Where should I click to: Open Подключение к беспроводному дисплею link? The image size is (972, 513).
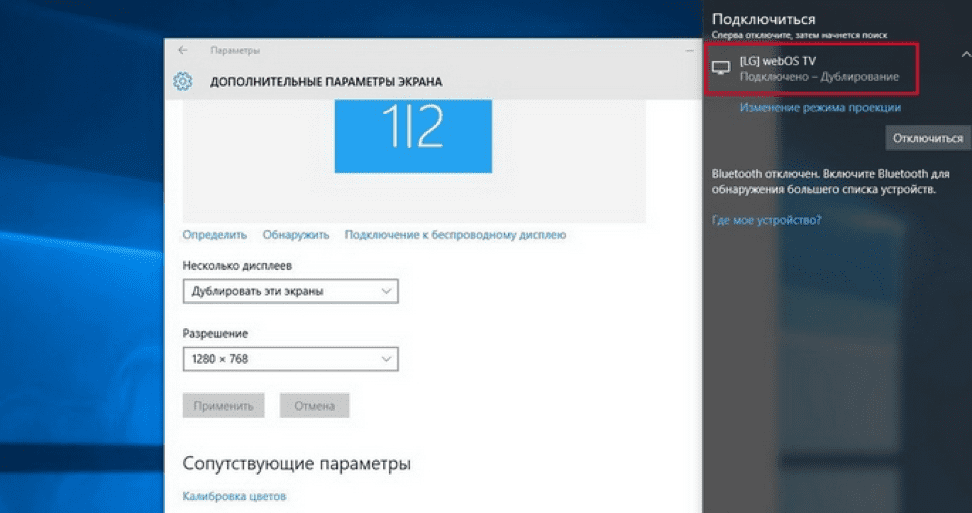pyautogui.click(x=455, y=235)
